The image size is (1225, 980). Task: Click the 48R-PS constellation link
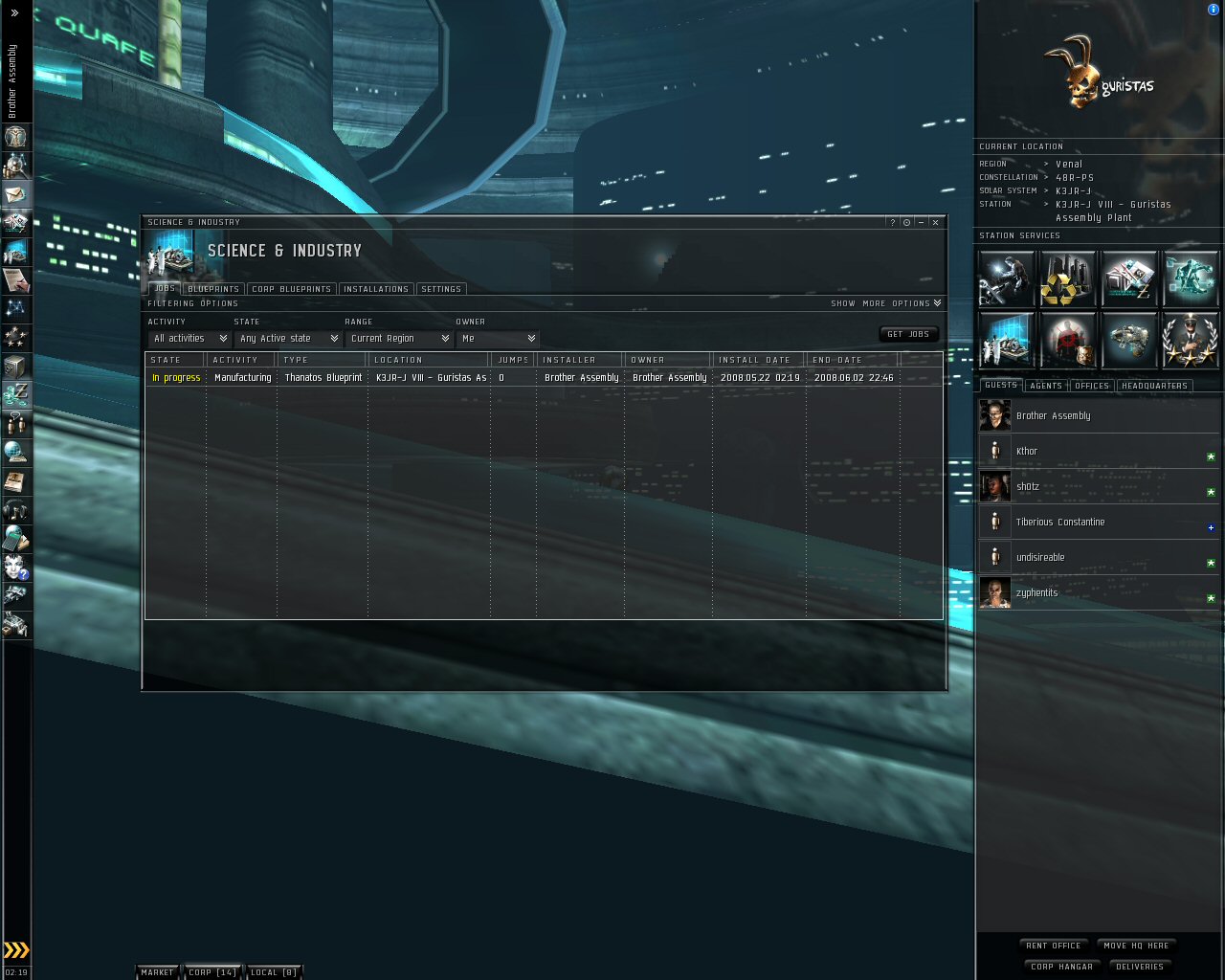[1075, 178]
